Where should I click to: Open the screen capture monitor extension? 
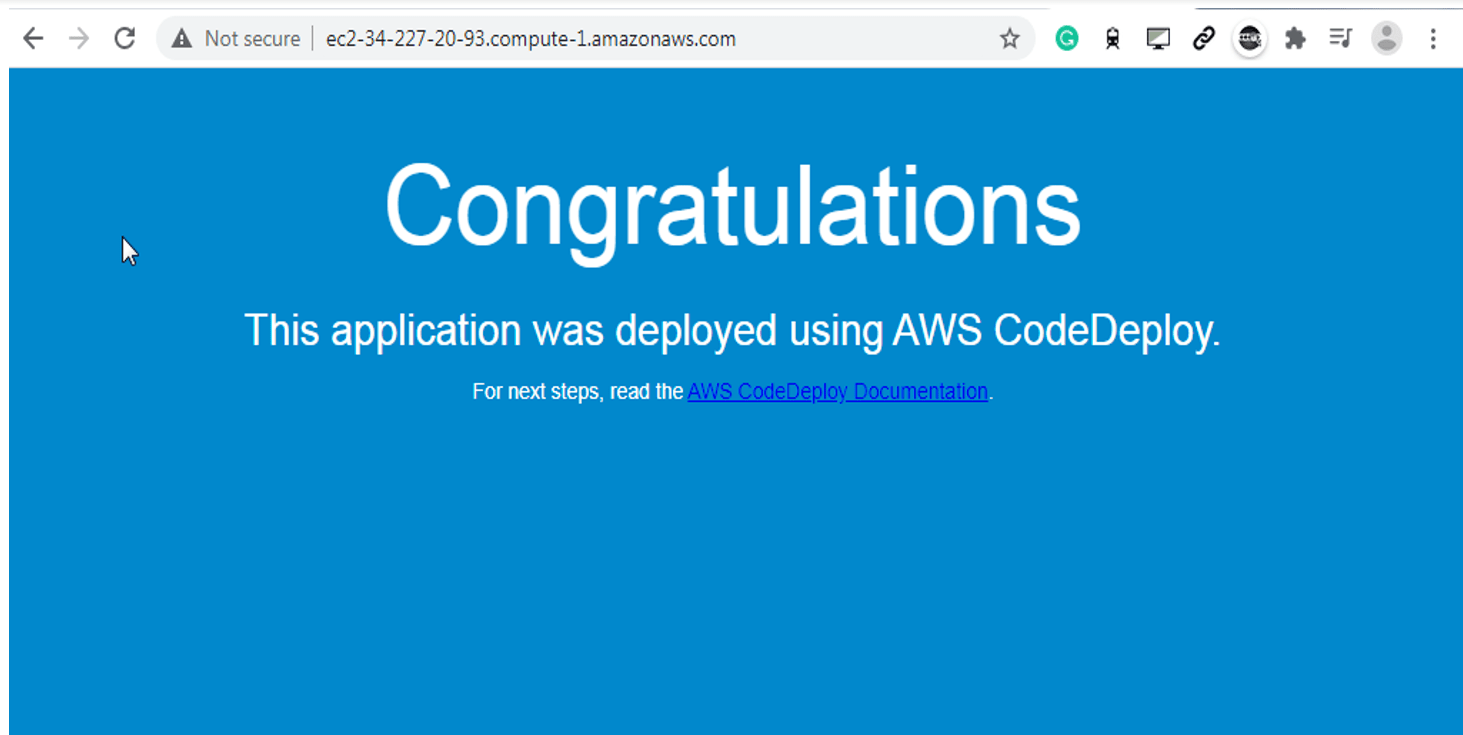tap(1158, 38)
